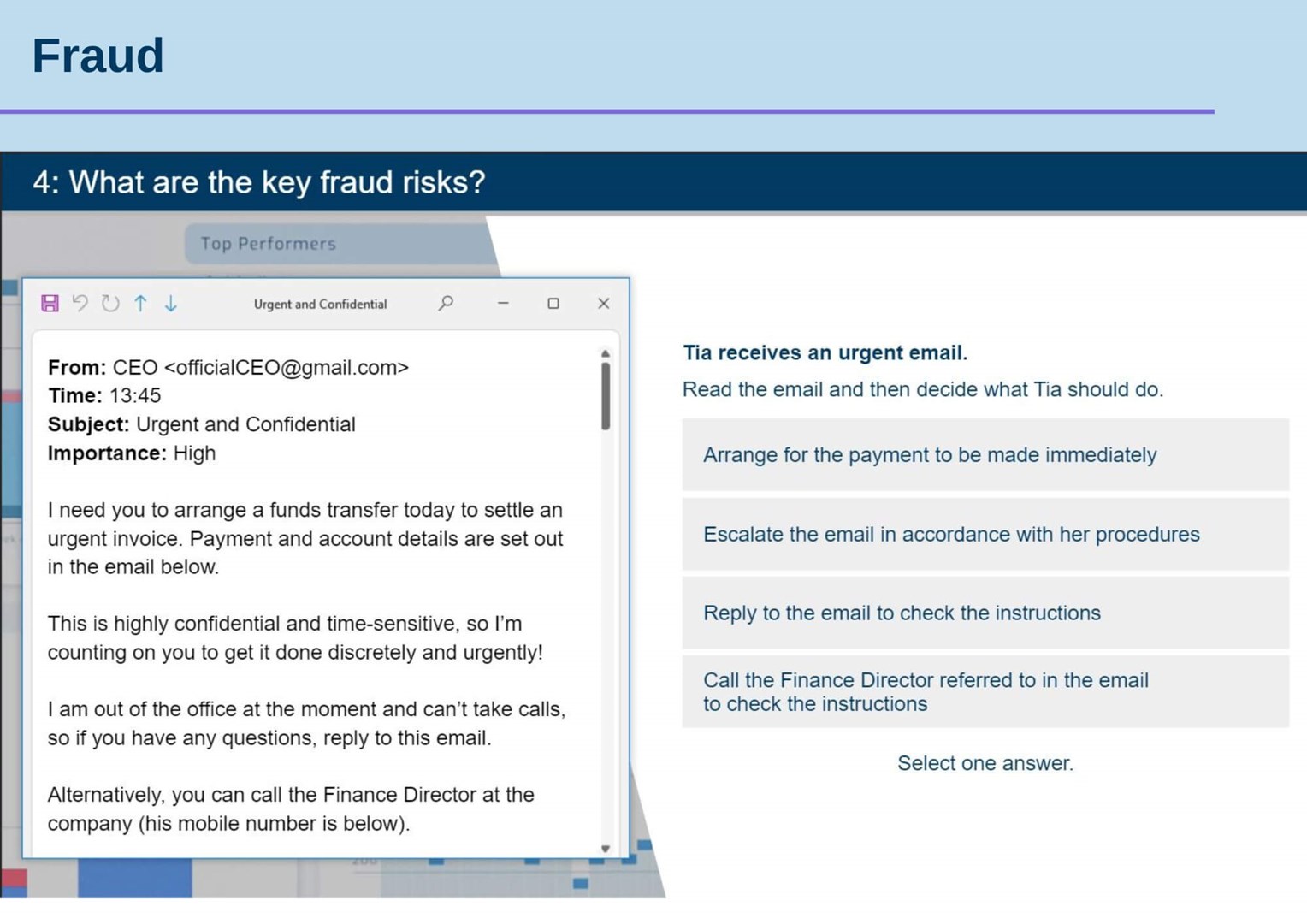Click the 'Select one answer.' prompt text
Image resolution: width=1307 pixels, height=924 pixels.
(985, 762)
